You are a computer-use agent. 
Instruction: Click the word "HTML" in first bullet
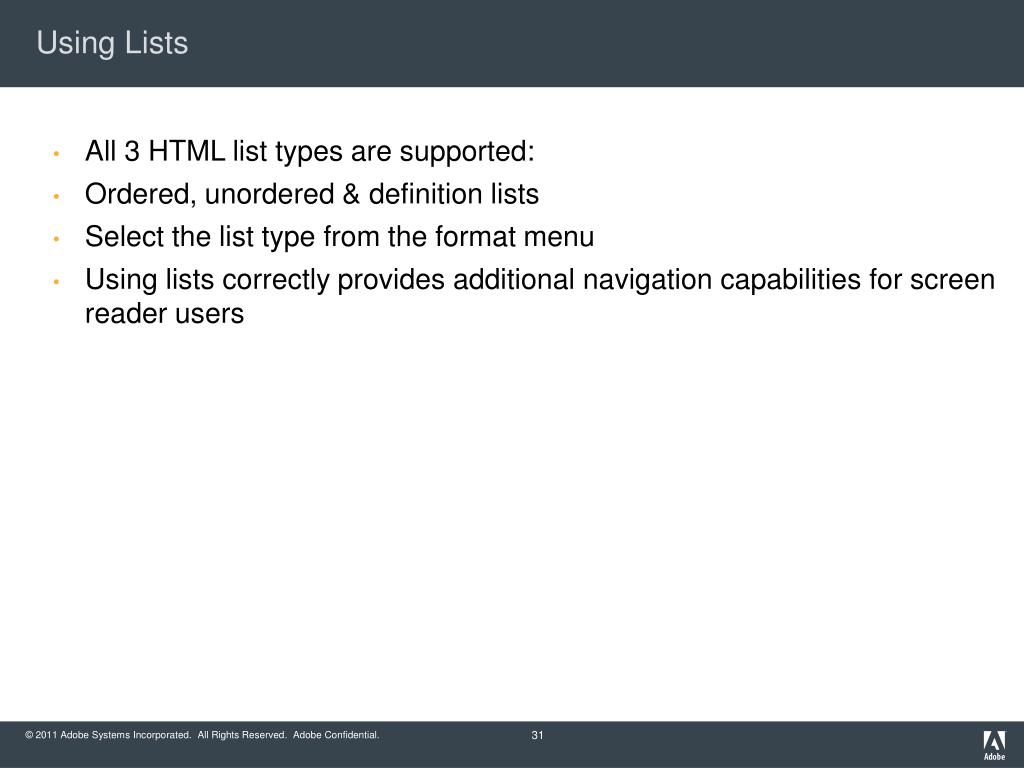[187, 152]
